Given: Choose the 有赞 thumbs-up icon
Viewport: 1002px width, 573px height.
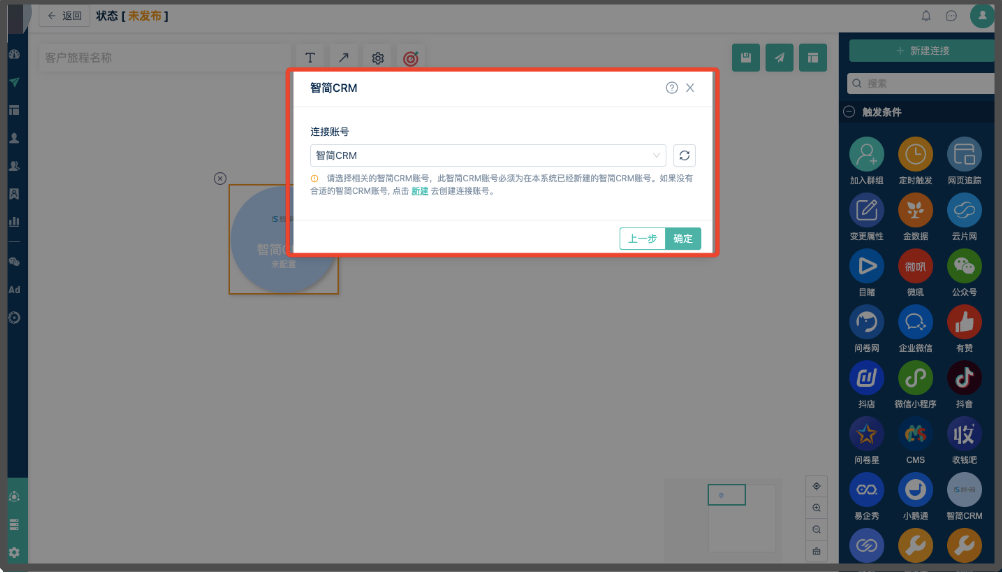Looking at the screenshot, I should (x=964, y=322).
